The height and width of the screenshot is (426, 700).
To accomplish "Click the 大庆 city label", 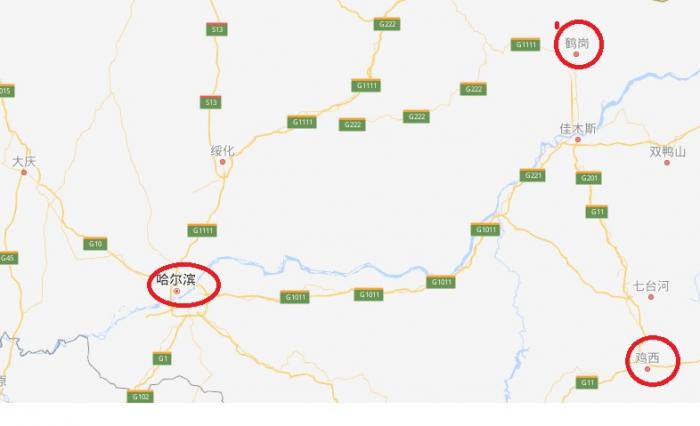I will (x=24, y=161).
